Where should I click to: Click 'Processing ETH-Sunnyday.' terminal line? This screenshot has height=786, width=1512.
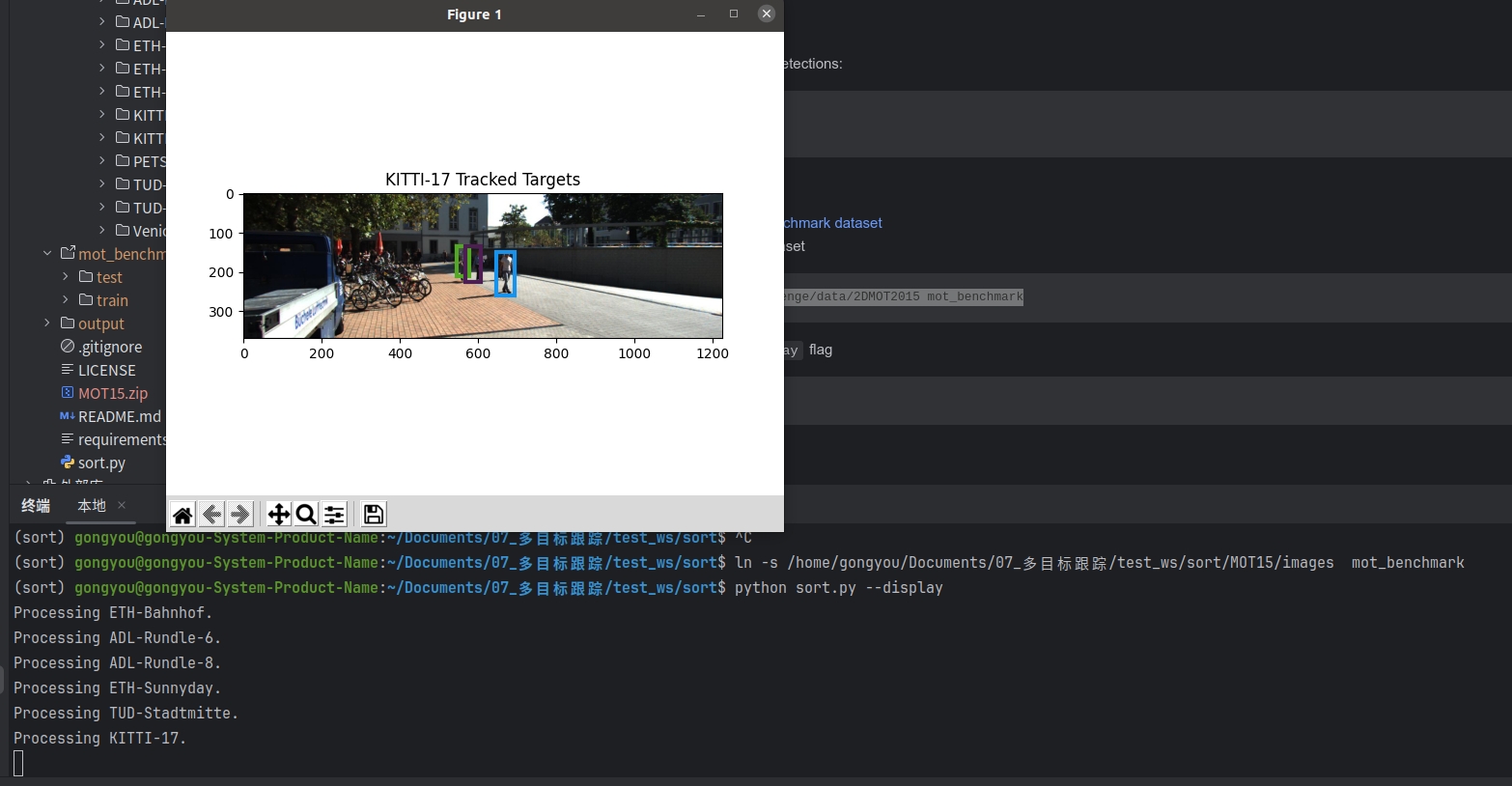pyautogui.click(x=117, y=688)
